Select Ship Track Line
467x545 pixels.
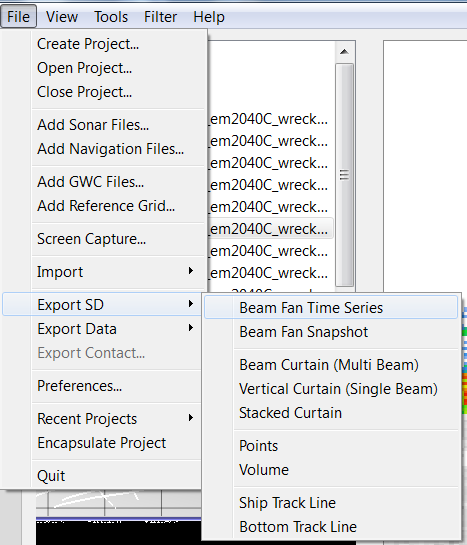click(331, 503)
